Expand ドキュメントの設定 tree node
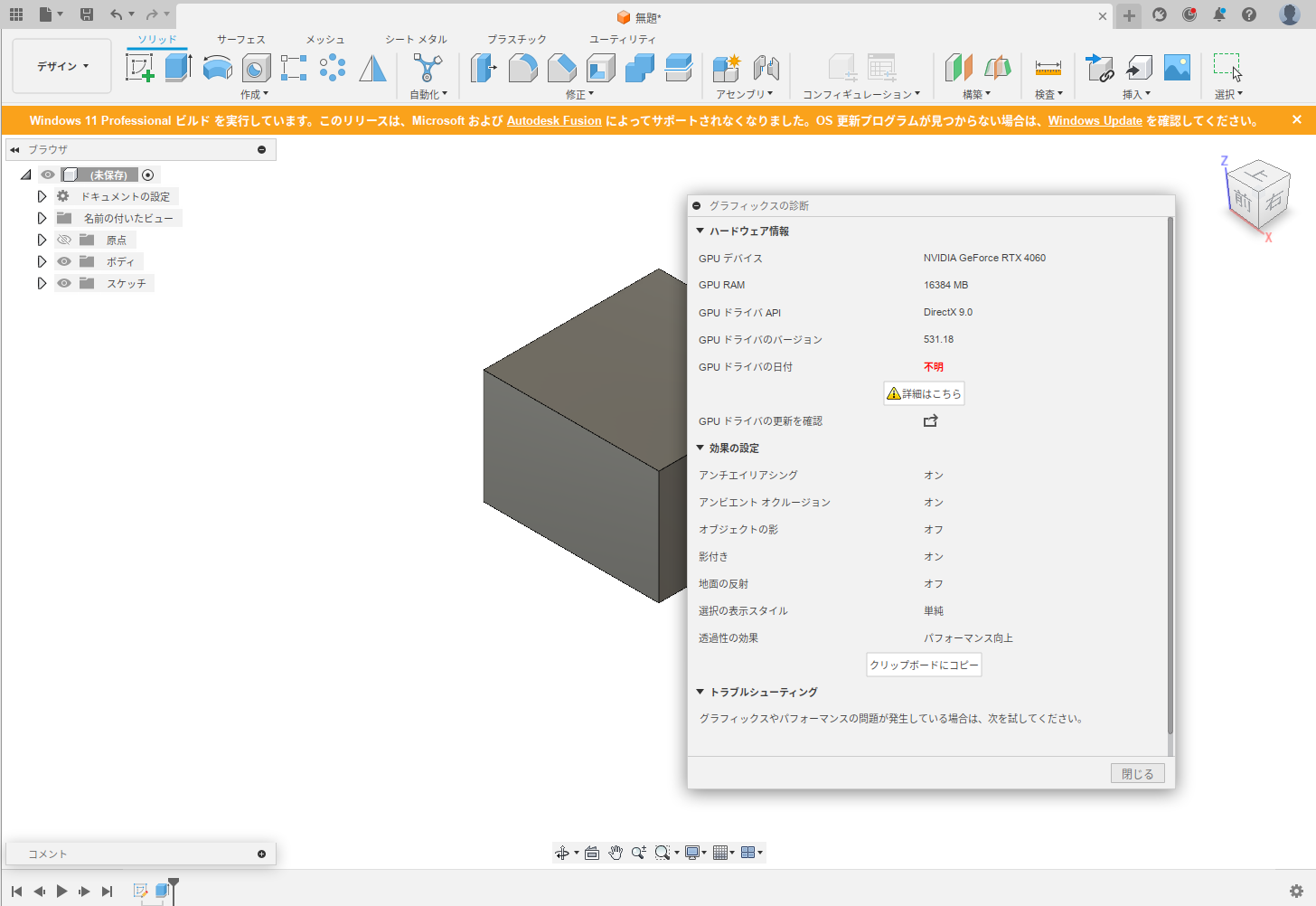Screen dimensions: 1316x906 pos(42,196)
